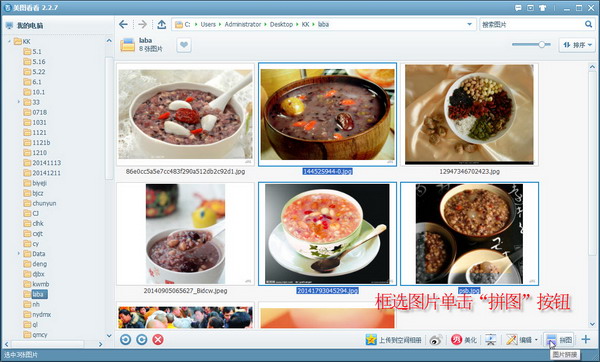The height and width of the screenshot is (362, 600).
Task: Expand the address path dropdown arrow
Action: coord(470,24)
